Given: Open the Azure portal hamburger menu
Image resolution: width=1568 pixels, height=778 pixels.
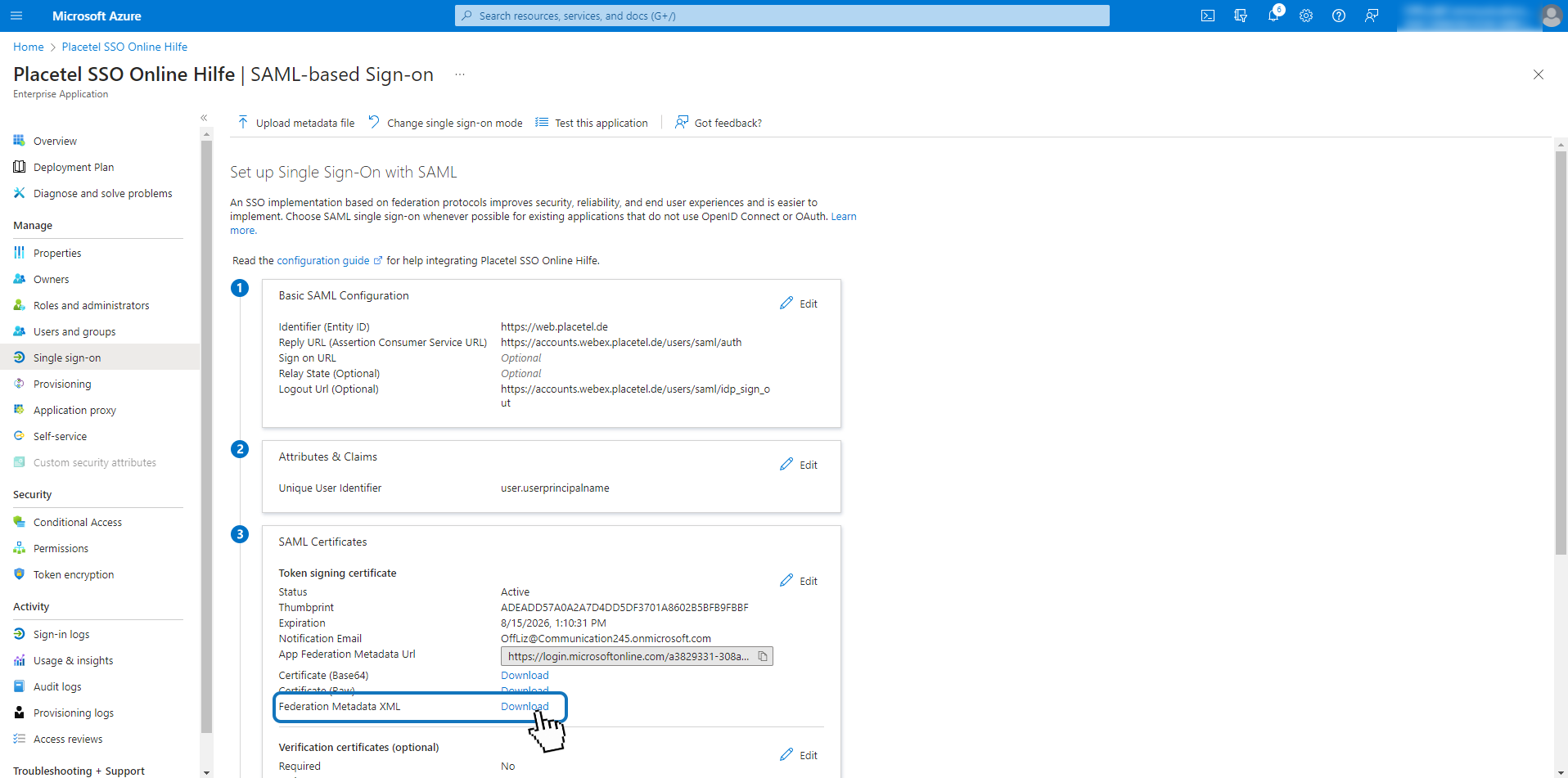Looking at the screenshot, I should tap(16, 16).
